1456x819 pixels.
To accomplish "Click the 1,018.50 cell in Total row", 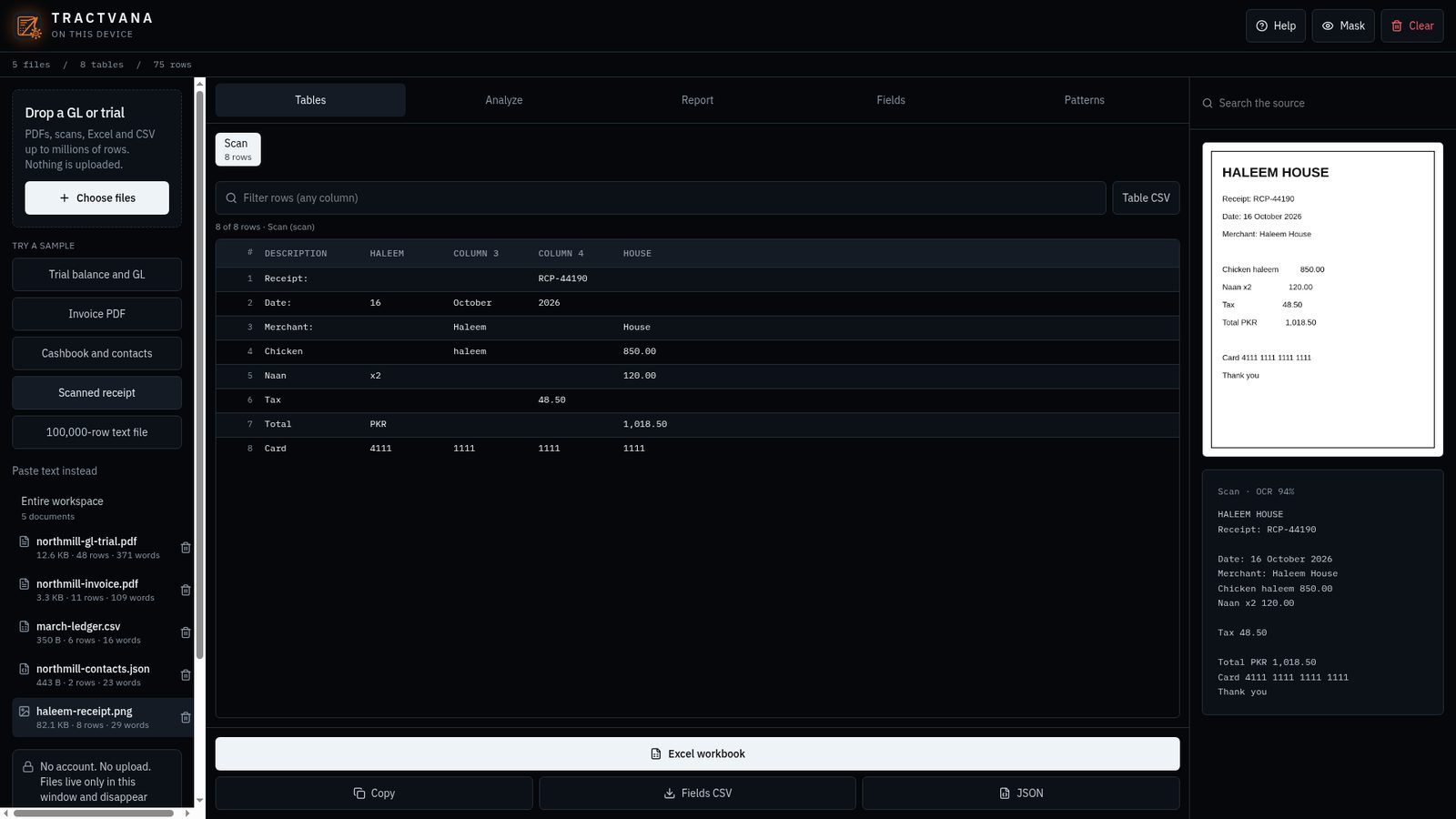I will pyautogui.click(x=645, y=424).
